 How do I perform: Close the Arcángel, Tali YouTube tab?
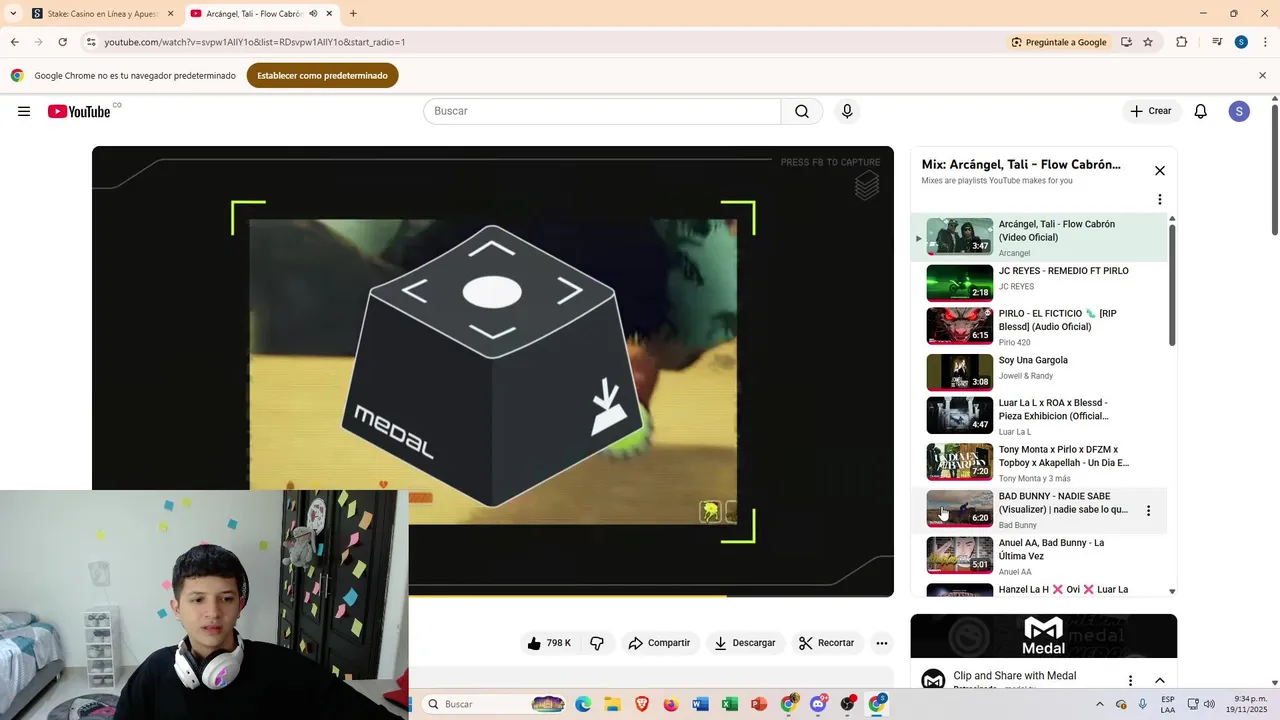329,14
